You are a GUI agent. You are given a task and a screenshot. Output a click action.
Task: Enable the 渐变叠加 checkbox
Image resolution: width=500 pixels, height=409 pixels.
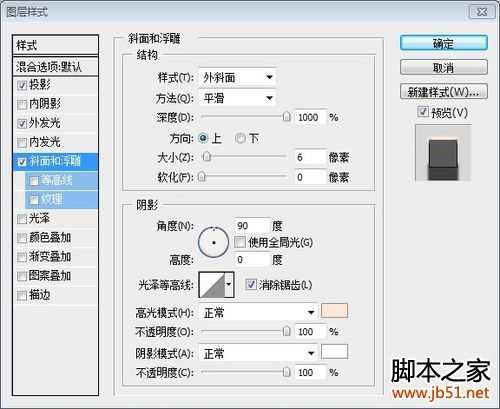(x=22, y=257)
